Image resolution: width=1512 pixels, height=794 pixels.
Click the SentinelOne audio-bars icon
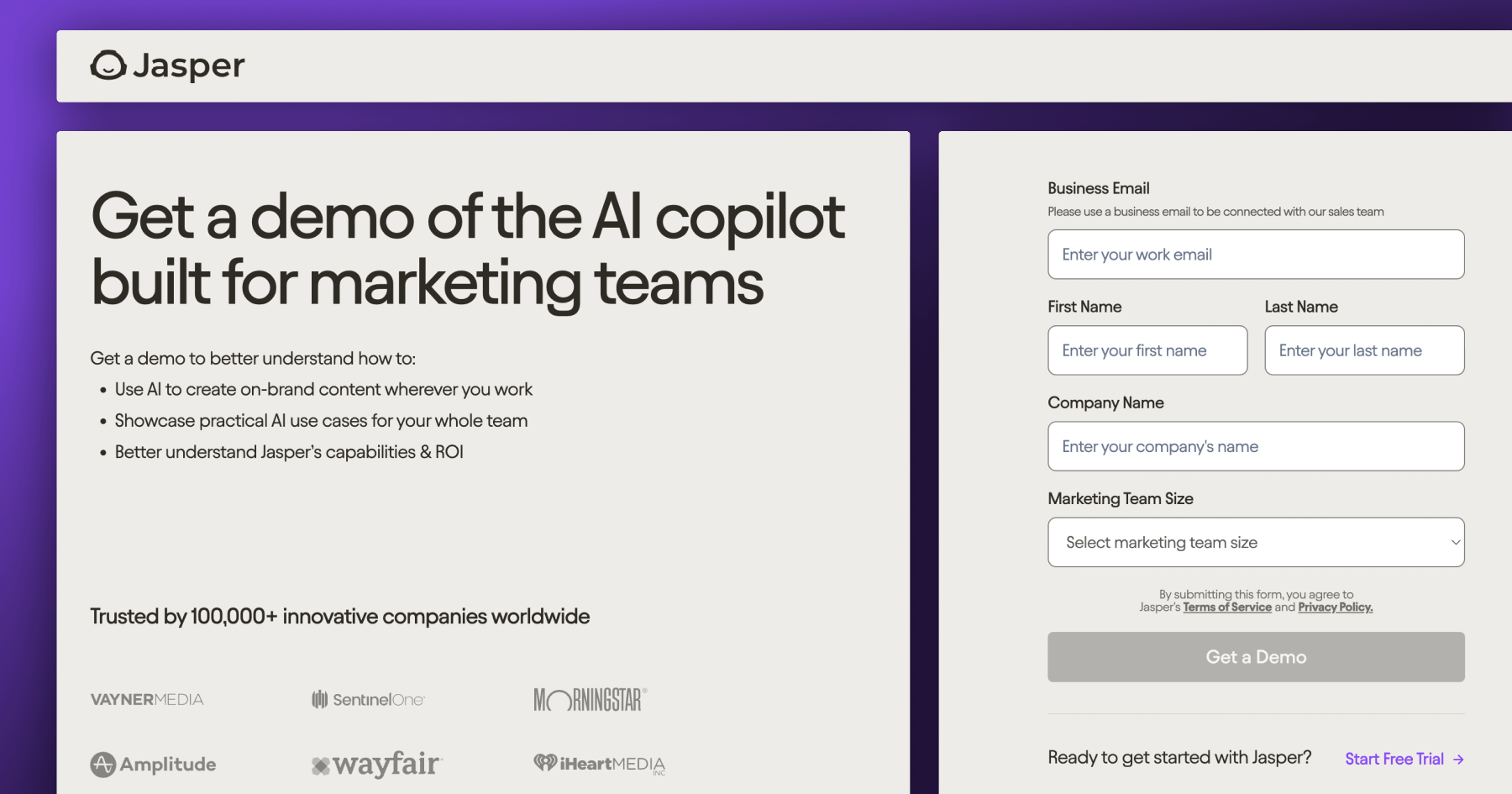(x=320, y=699)
